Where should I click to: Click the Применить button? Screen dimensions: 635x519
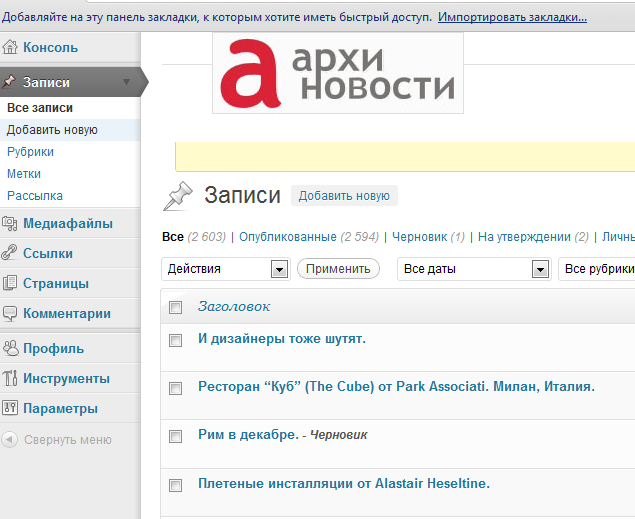(x=338, y=269)
